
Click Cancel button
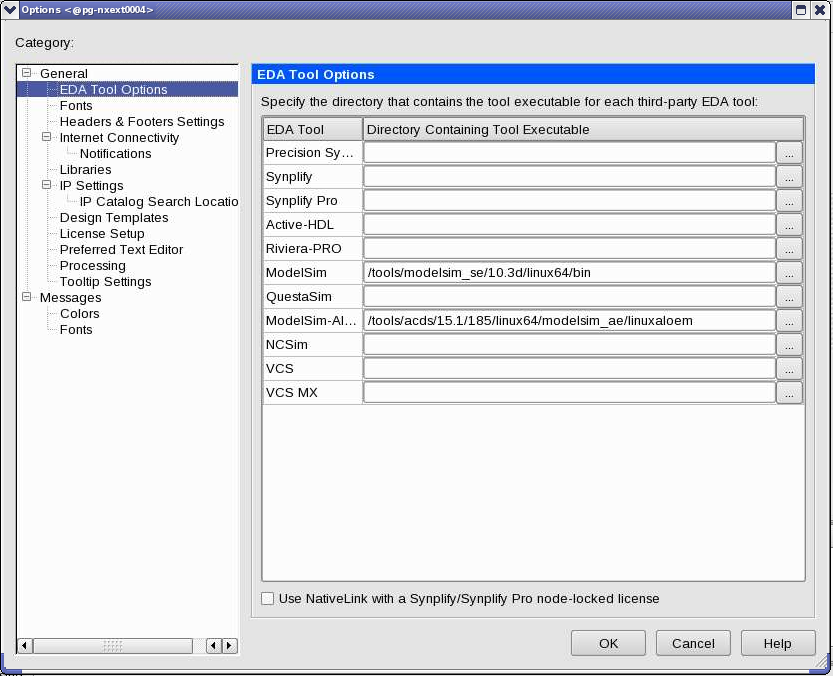693,643
